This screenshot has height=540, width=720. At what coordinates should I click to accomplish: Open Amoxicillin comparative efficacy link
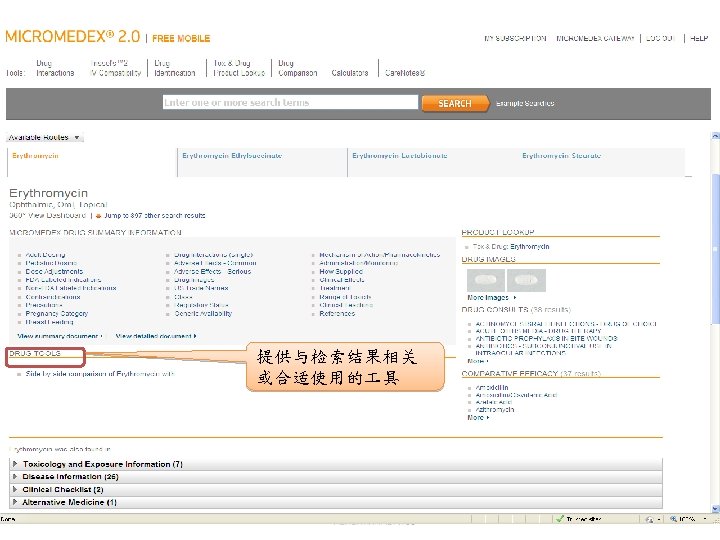[x=492, y=388]
